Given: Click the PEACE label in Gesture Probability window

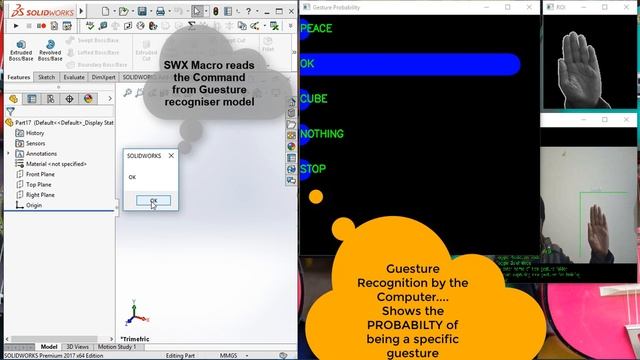Looking at the screenshot, I should (x=316, y=28).
